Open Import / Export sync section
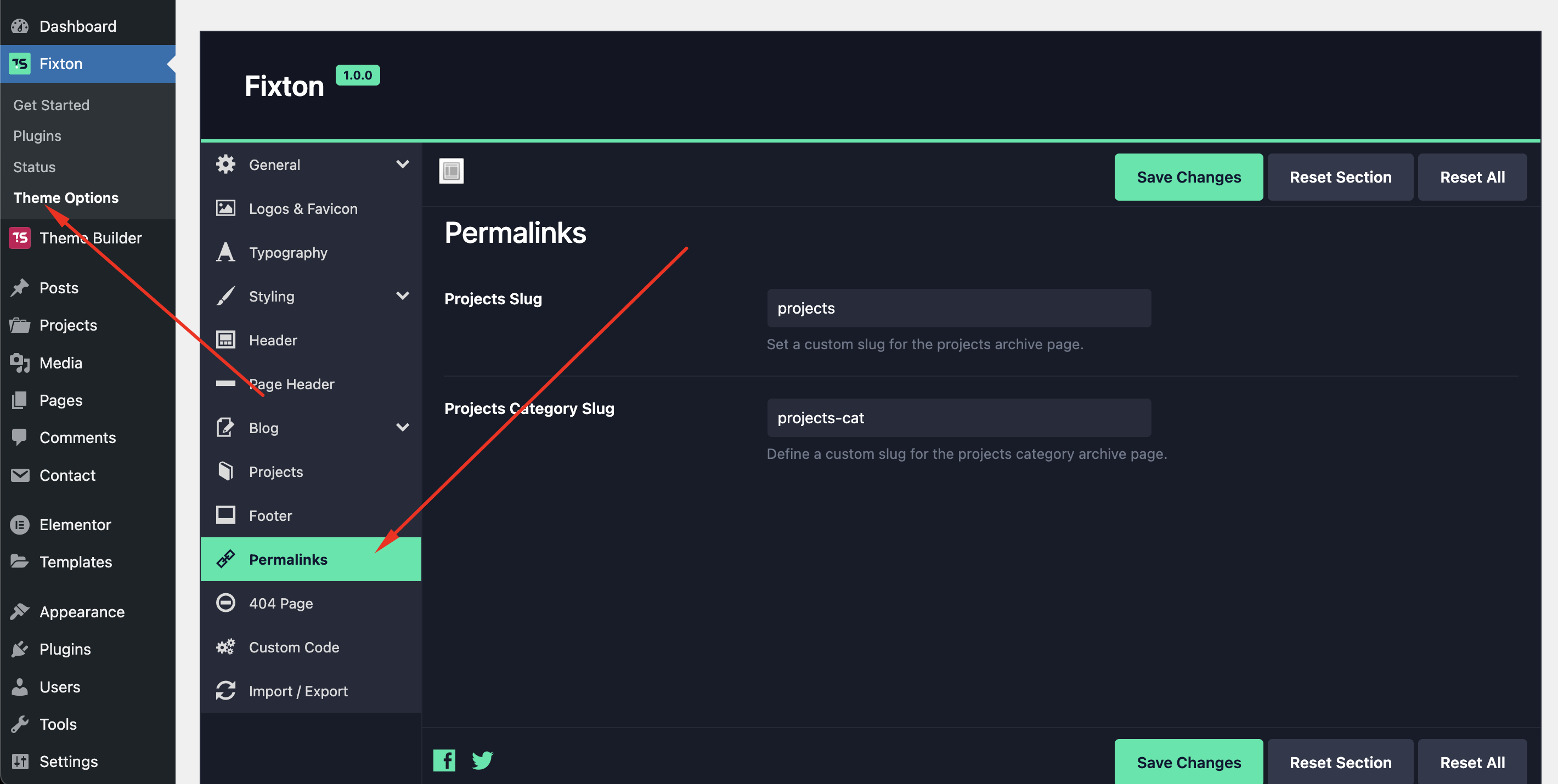Image resolution: width=1558 pixels, height=784 pixels. [297, 691]
